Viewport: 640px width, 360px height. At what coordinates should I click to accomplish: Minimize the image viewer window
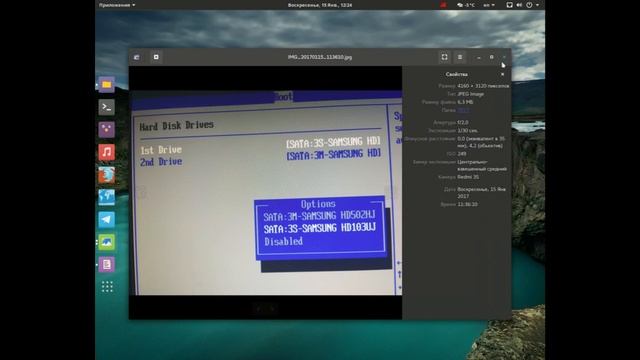tap(479, 58)
